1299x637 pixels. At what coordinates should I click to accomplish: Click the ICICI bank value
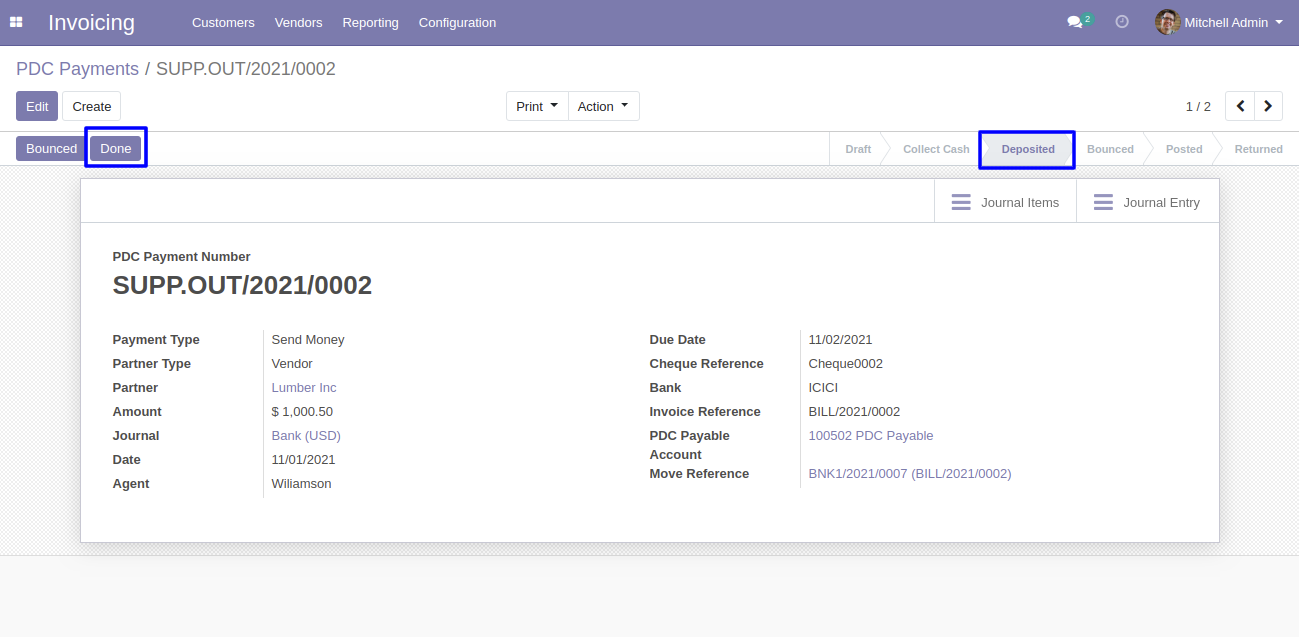(x=823, y=388)
